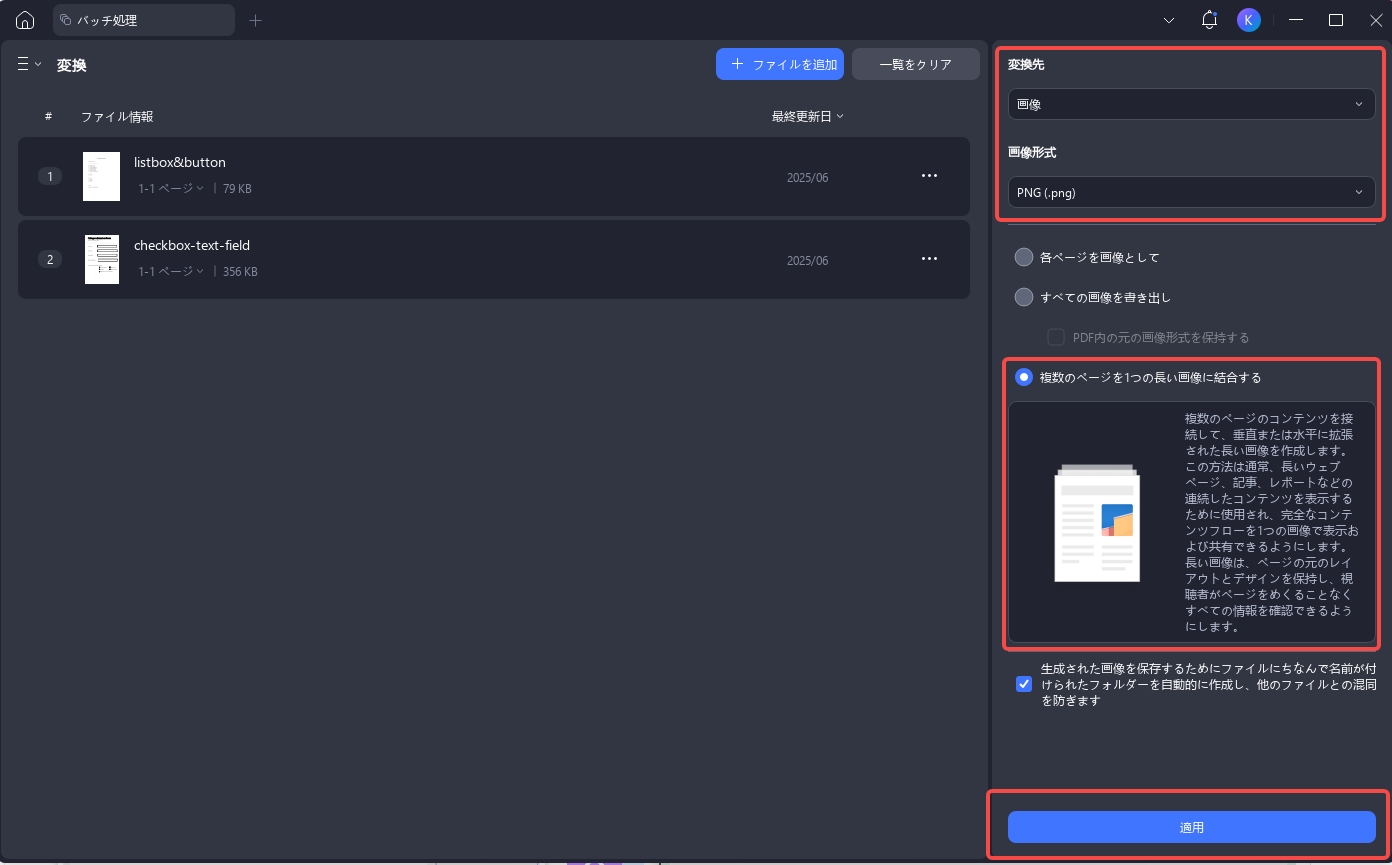This screenshot has width=1392, height=865.
Task: Select the listbox&button file thumbnail
Action: (101, 177)
